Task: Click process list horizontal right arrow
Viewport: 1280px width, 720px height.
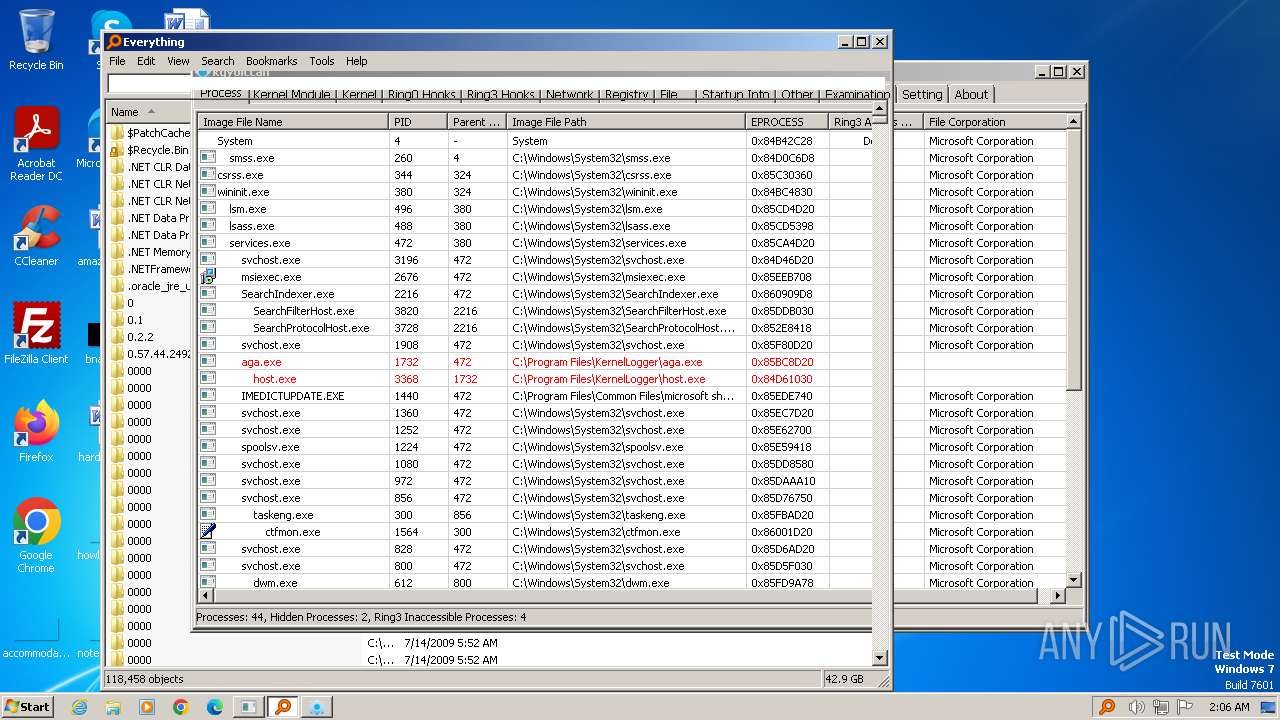Action: (1058, 596)
